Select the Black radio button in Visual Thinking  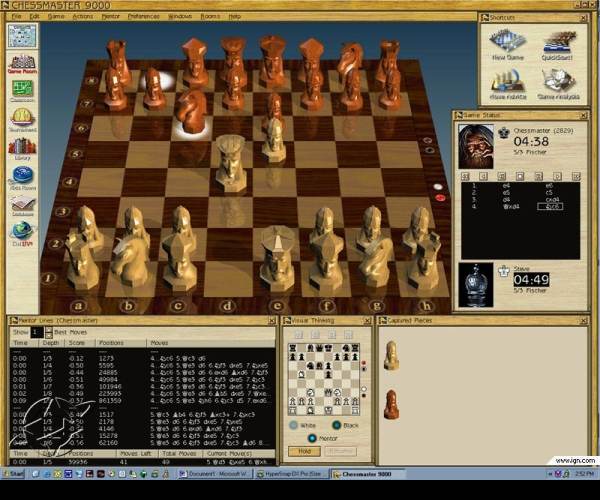337,425
